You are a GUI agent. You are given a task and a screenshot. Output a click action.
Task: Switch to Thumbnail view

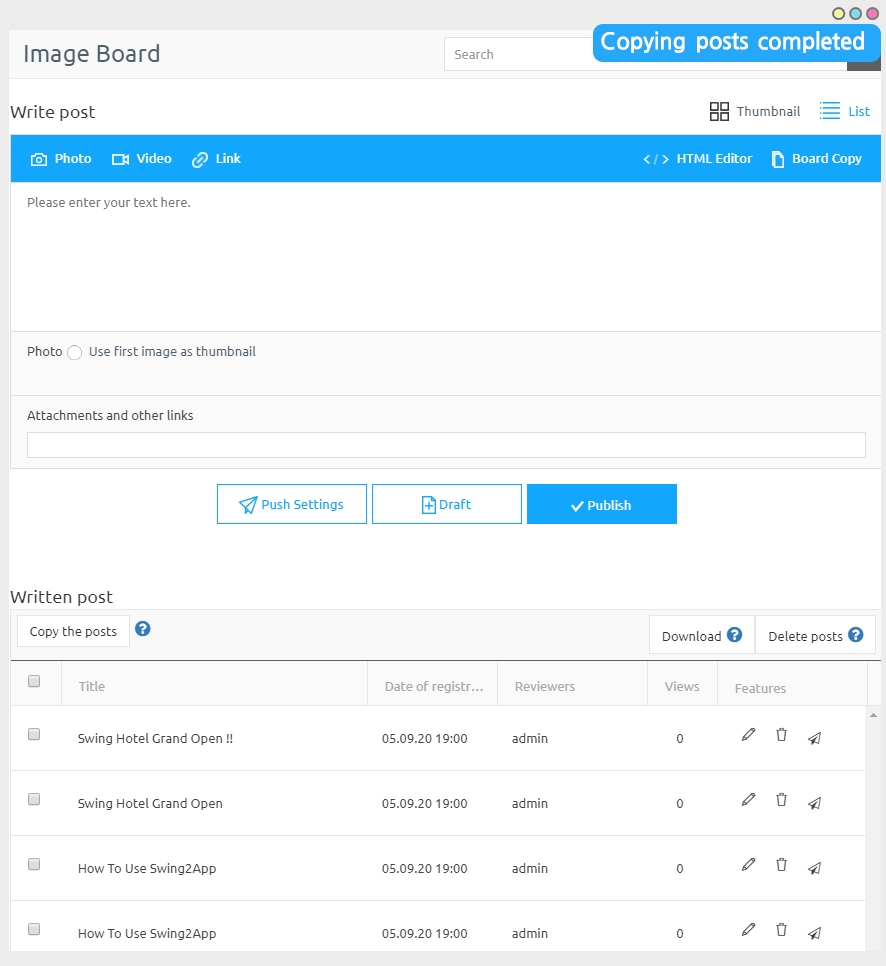click(x=755, y=111)
